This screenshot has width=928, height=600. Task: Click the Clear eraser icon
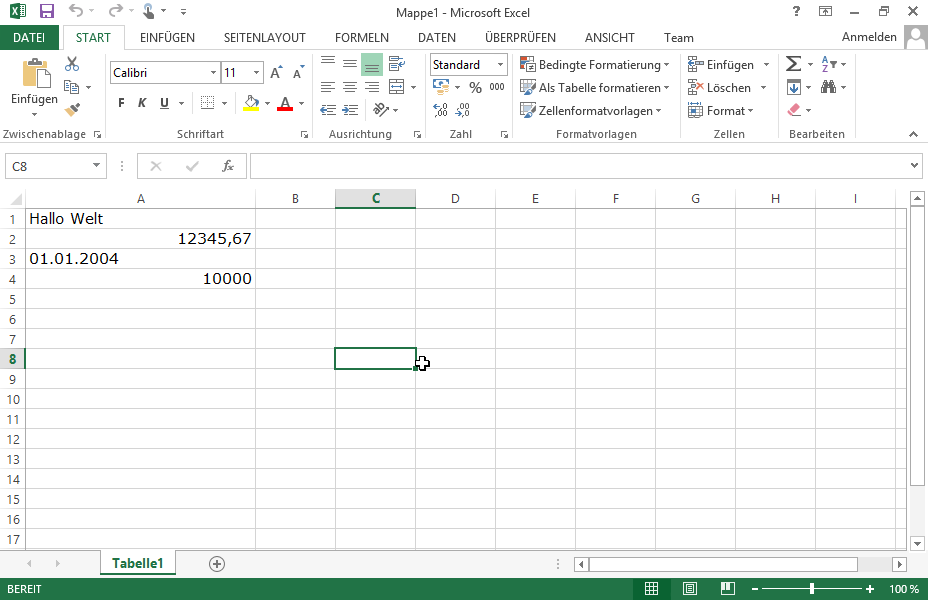pyautogui.click(x=794, y=110)
